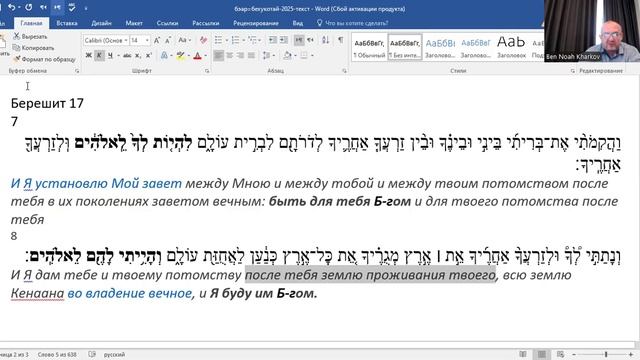Sort the selected text alphabetically
Image resolution: width=640 pixels, height=360 pixels.
[325, 40]
